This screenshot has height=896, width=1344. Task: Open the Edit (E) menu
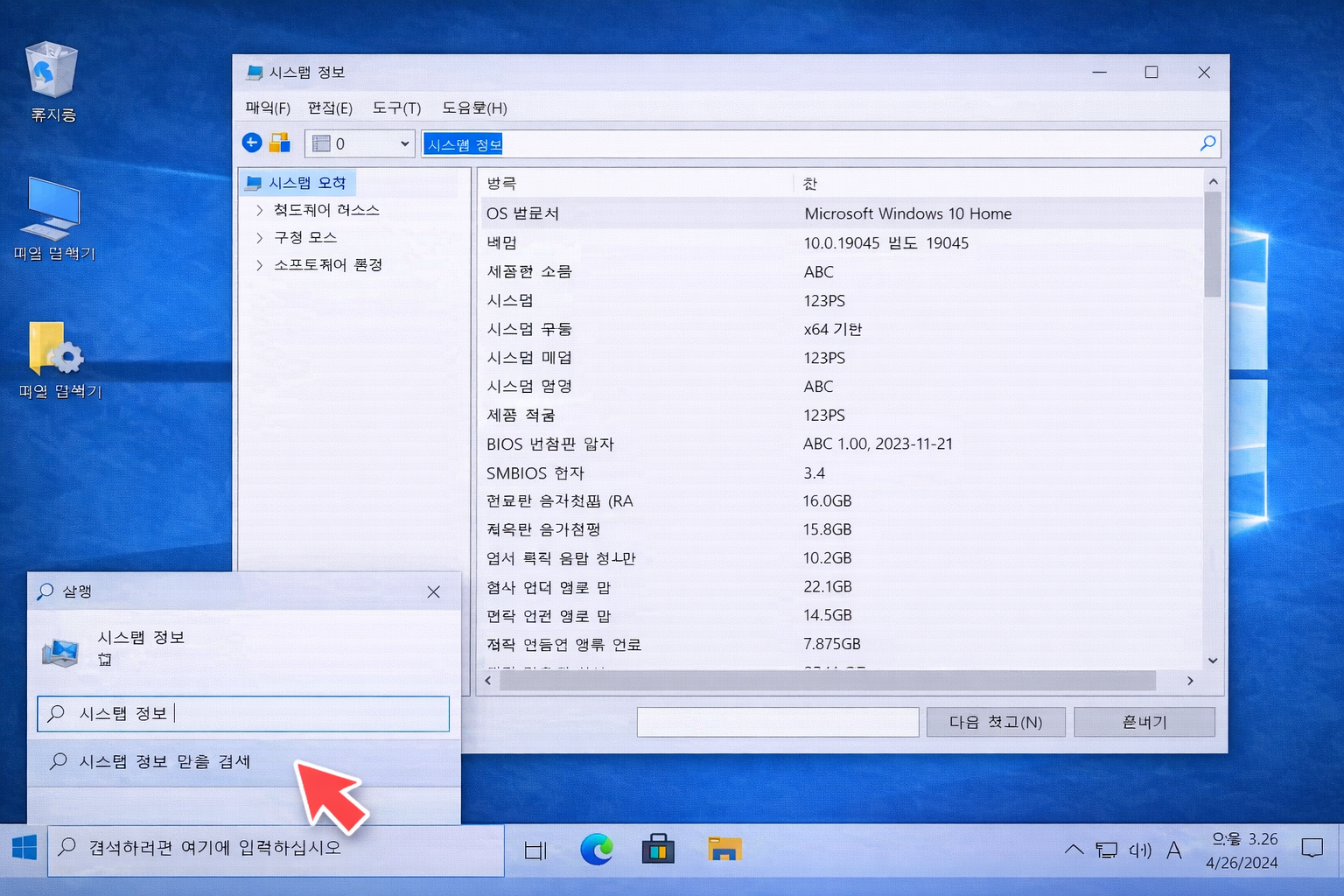[x=330, y=108]
